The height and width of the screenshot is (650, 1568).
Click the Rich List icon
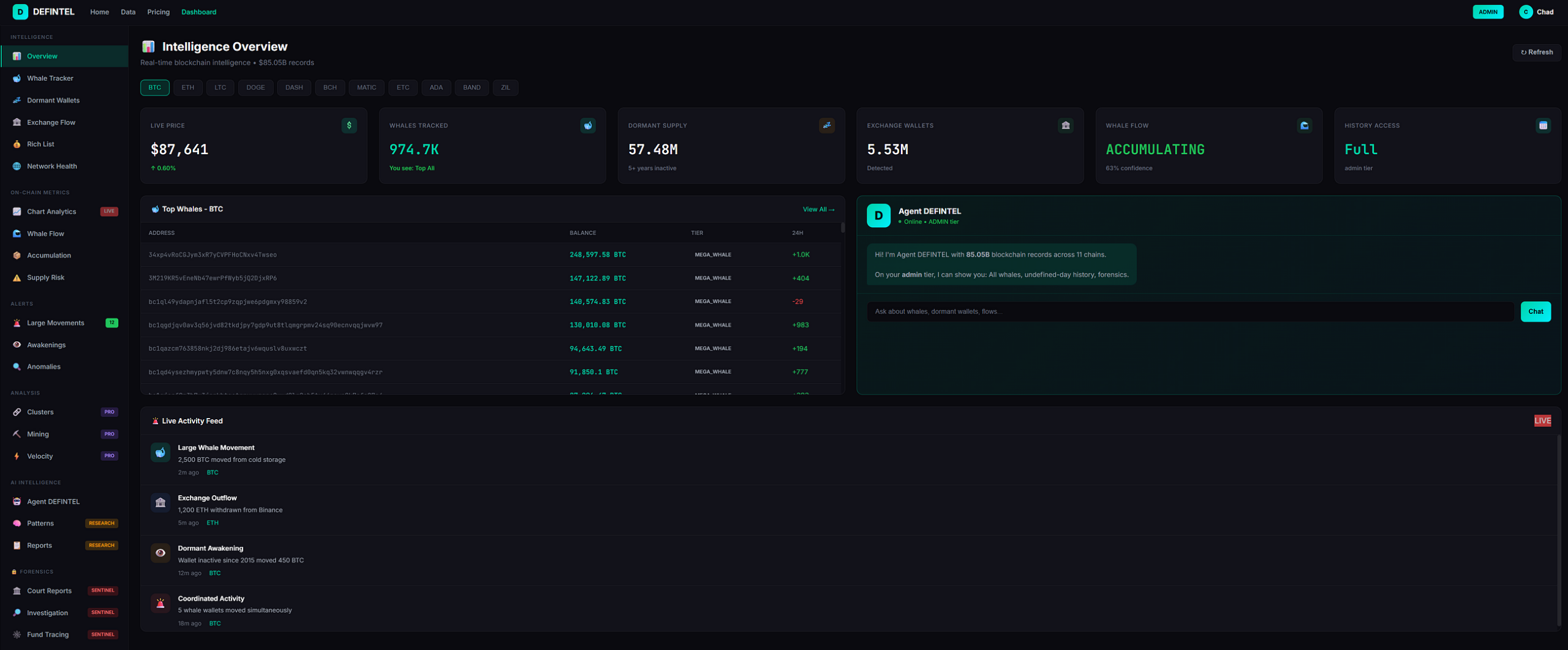(17, 144)
